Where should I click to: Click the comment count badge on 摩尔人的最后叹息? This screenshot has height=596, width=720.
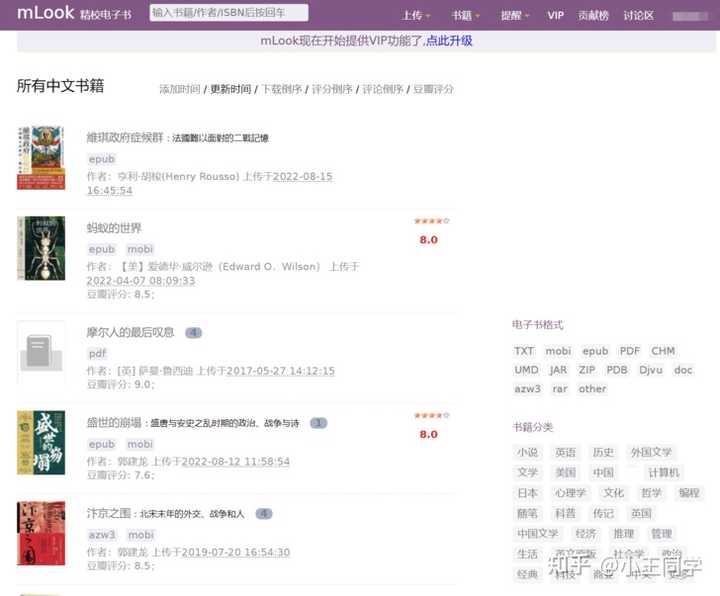pos(194,333)
